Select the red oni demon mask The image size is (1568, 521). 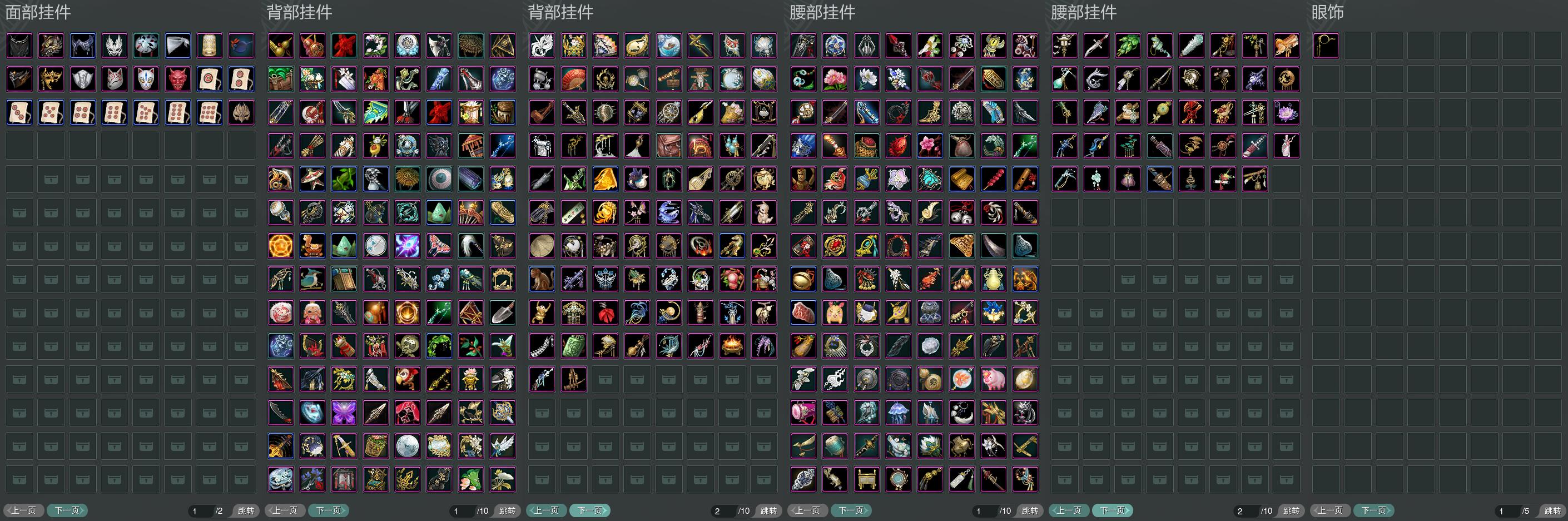[x=177, y=79]
